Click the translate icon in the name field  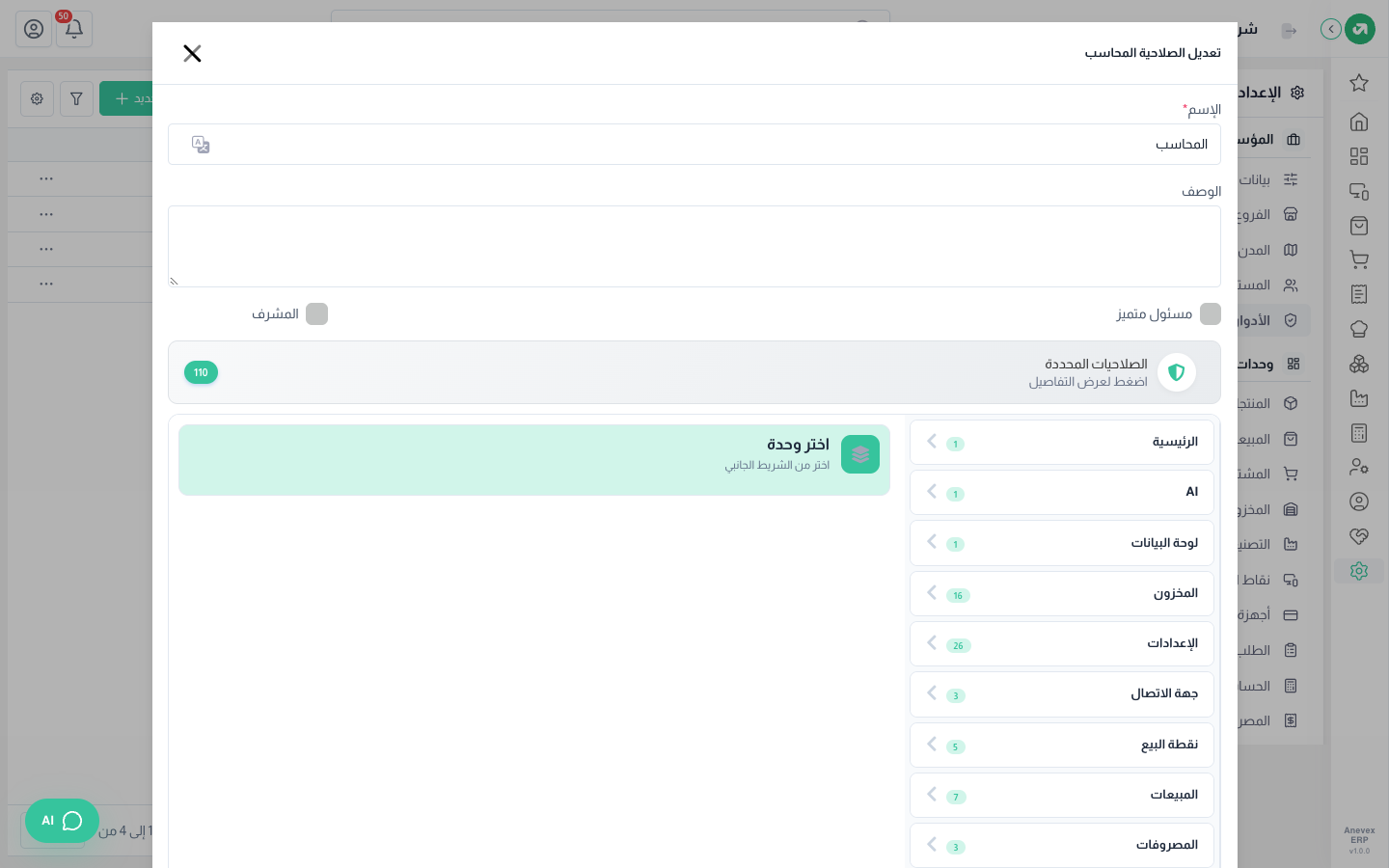pyautogui.click(x=201, y=145)
